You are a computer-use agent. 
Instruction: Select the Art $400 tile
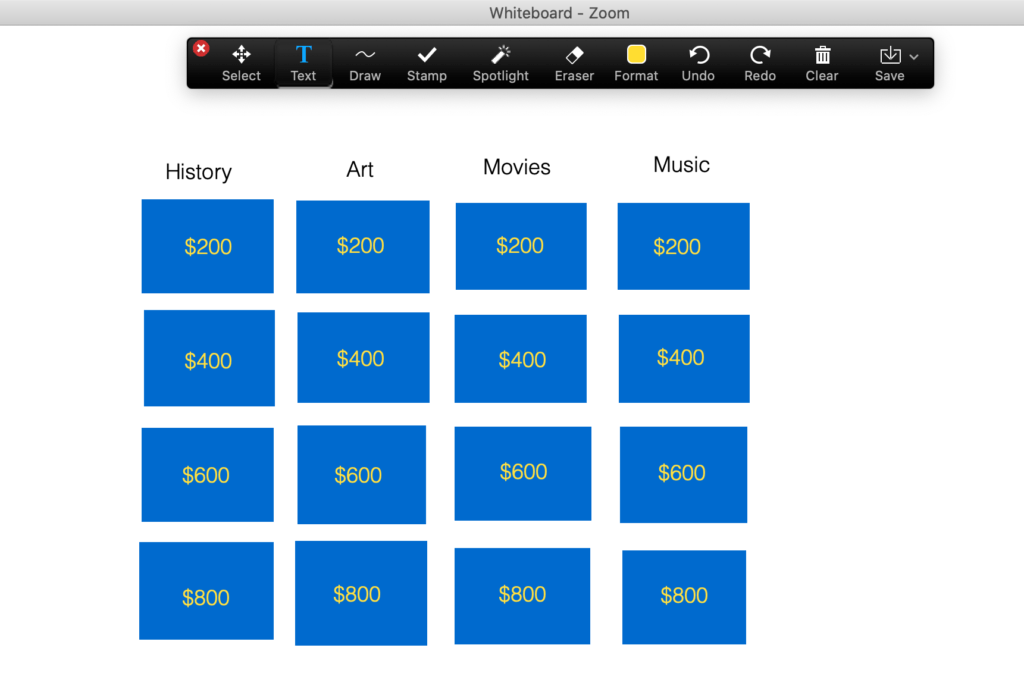point(363,358)
